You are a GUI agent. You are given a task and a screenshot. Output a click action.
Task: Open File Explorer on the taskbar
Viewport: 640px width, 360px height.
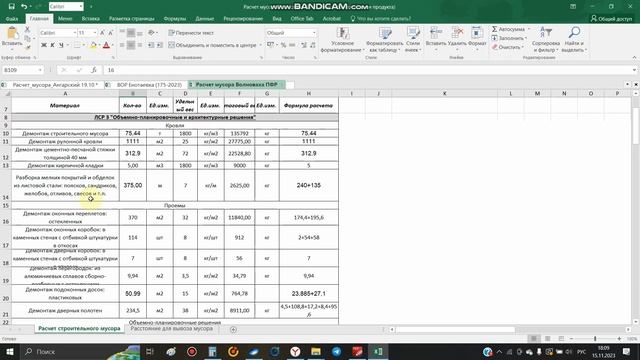pyautogui.click(x=316, y=351)
